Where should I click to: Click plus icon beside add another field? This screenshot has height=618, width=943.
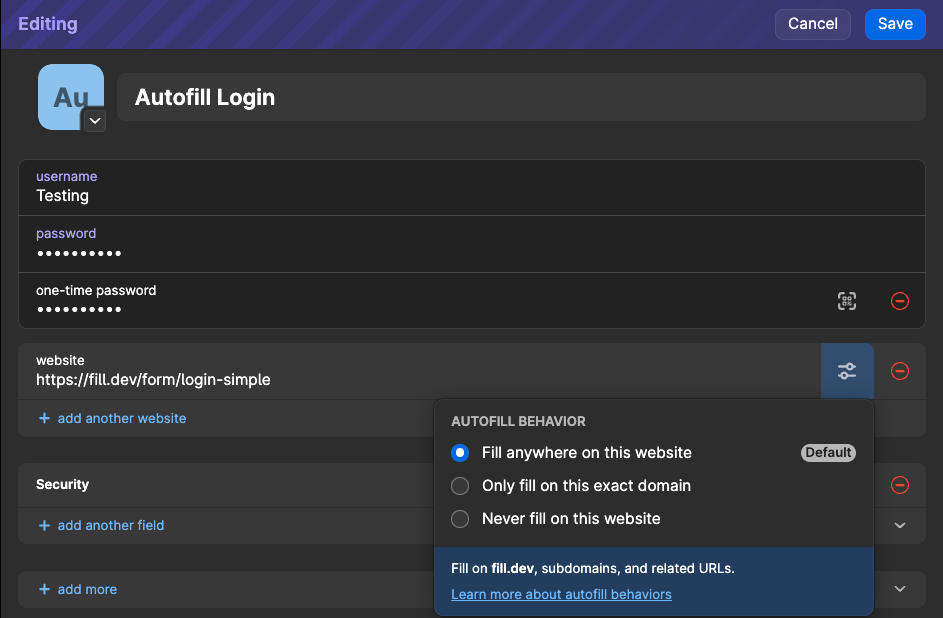click(44, 525)
